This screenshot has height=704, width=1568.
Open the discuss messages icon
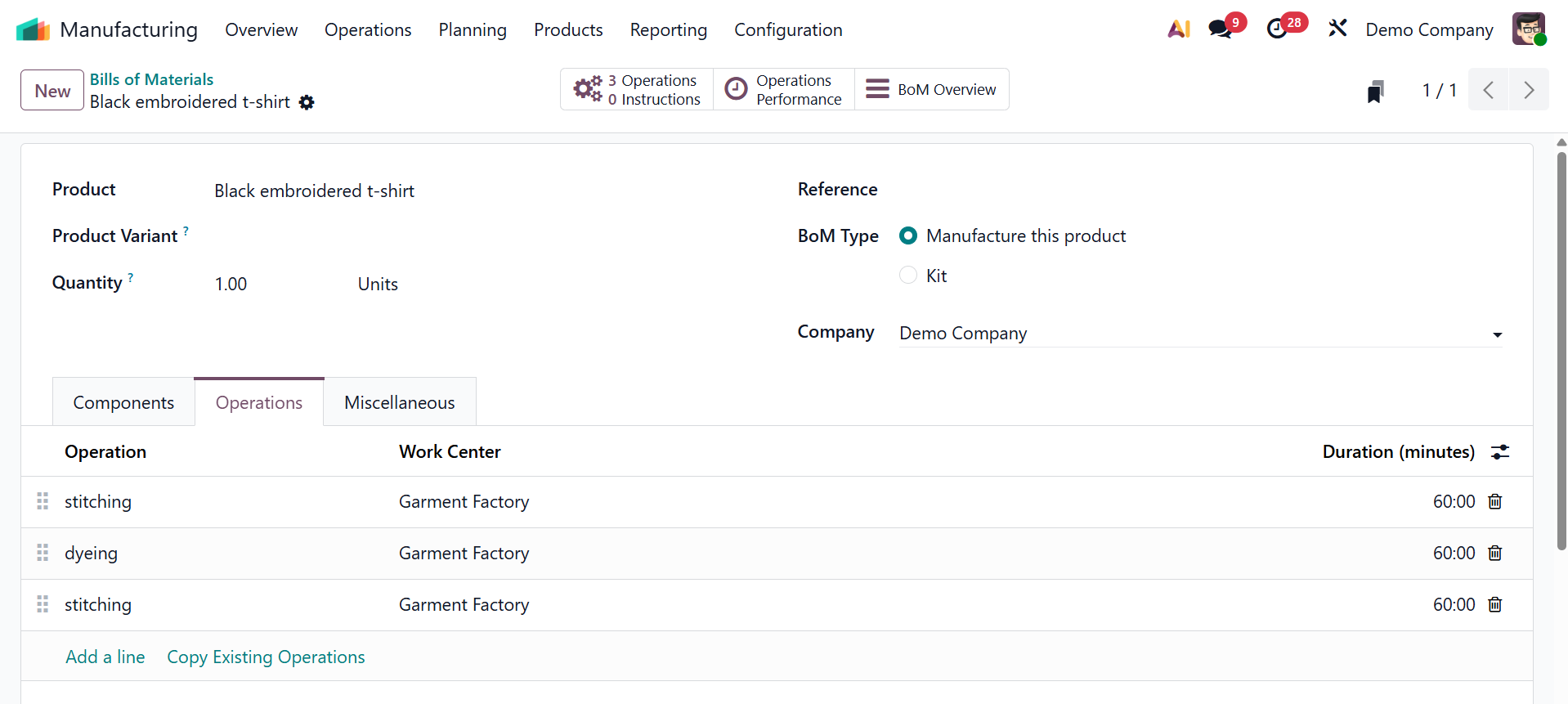tap(1220, 29)
